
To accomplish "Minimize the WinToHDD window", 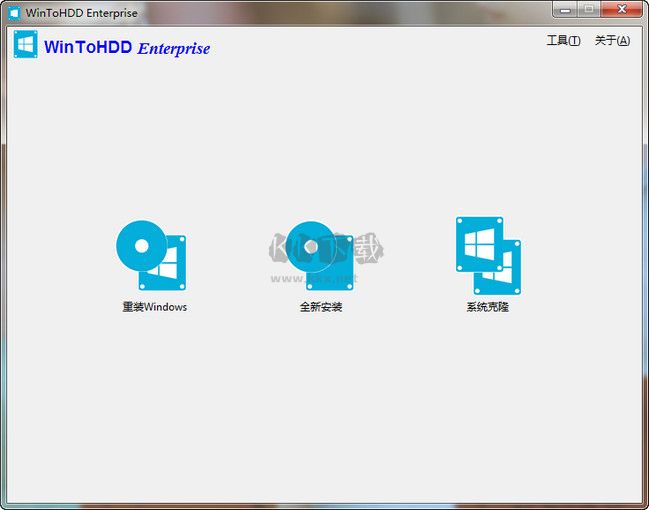I will pyautogui.click(x=565, y=10).
